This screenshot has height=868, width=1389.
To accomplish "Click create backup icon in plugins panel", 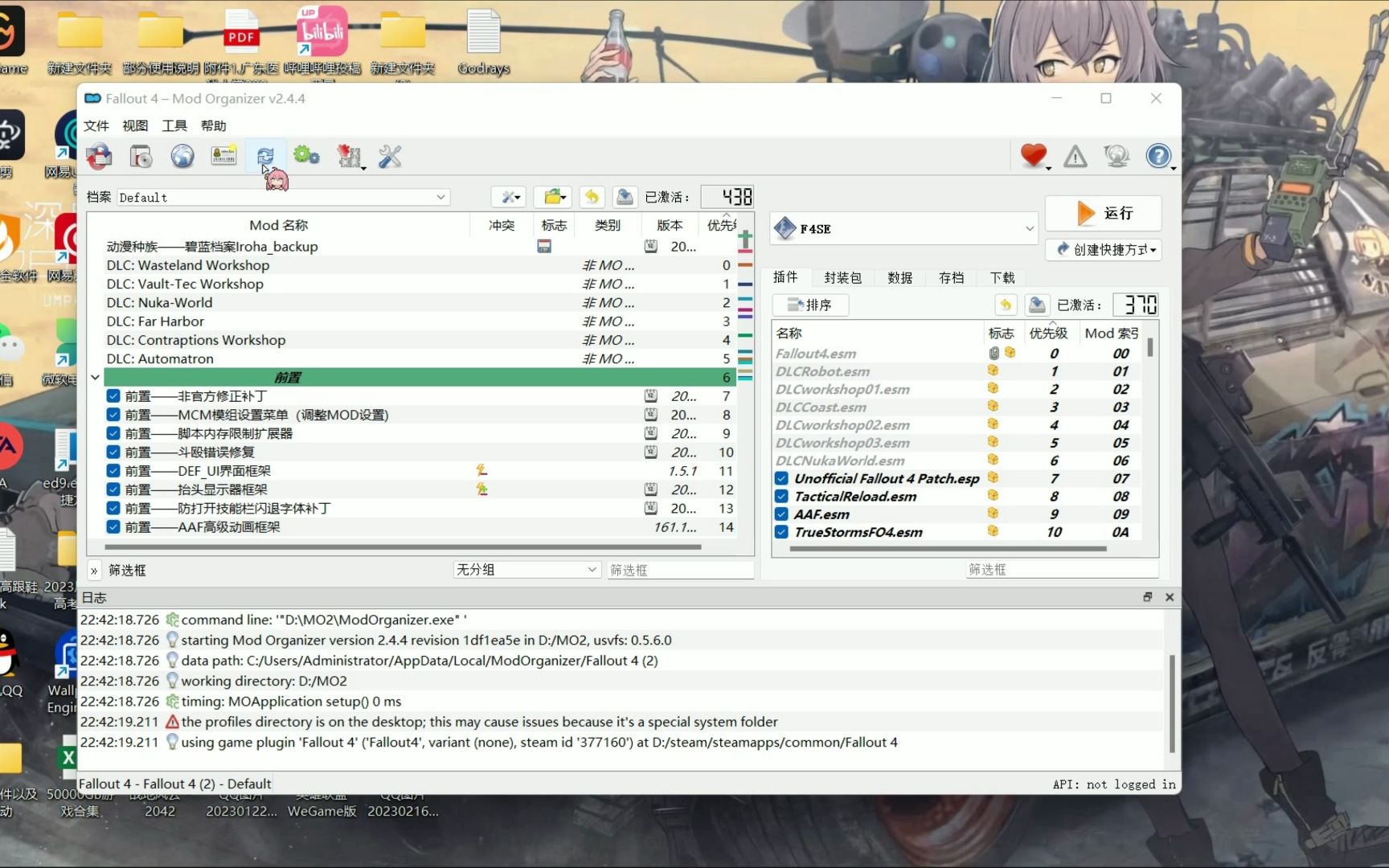I will [x=1037, y=305].
